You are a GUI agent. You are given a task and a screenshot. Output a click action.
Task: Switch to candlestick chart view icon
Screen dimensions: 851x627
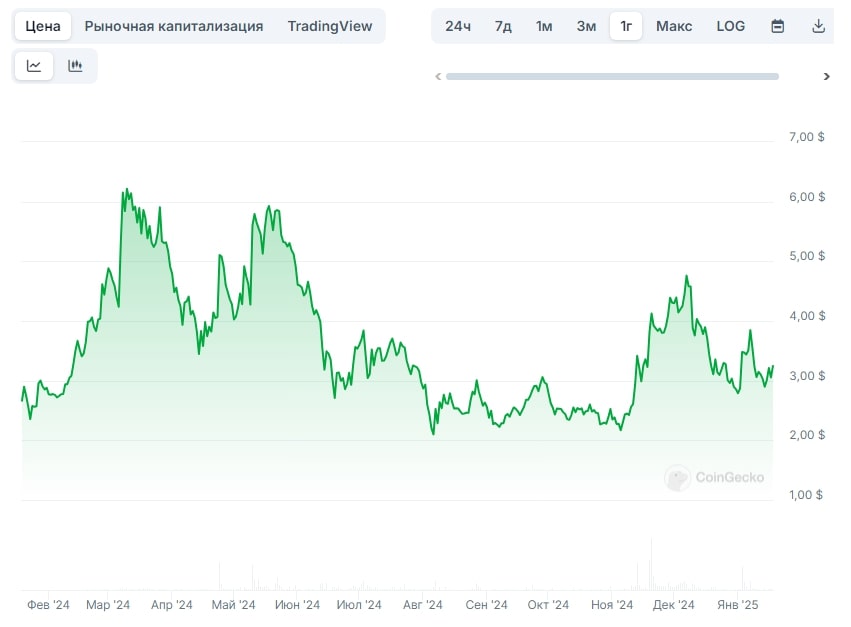tap(75, 66)
